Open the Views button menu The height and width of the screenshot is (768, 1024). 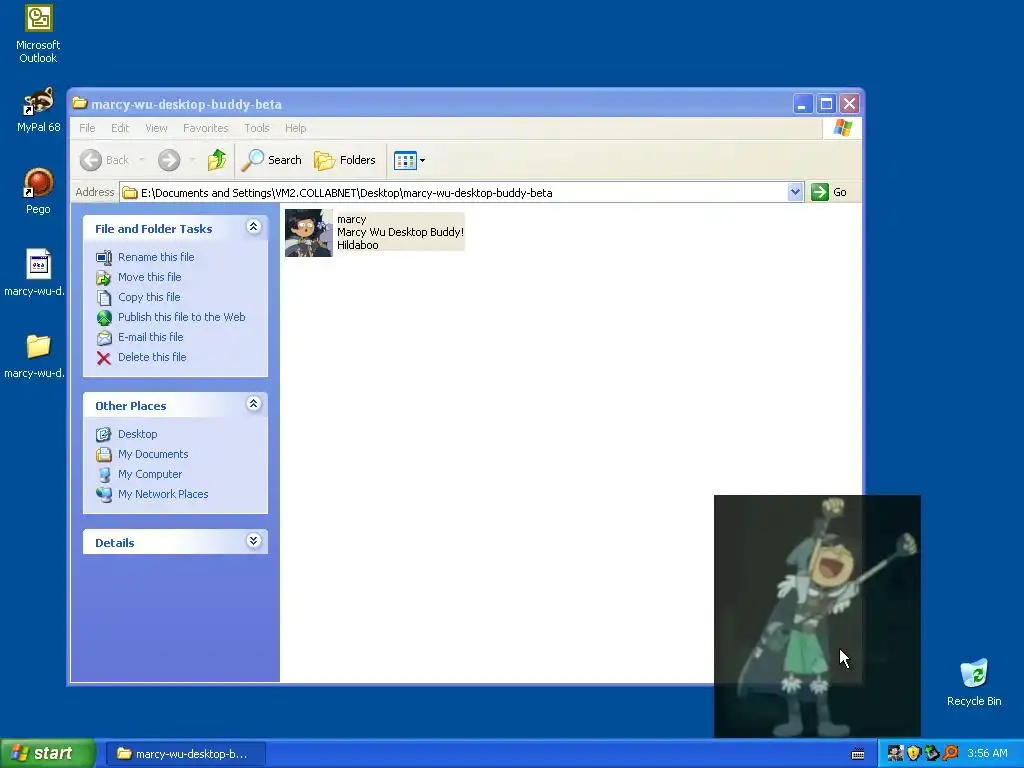coord(409,160)
